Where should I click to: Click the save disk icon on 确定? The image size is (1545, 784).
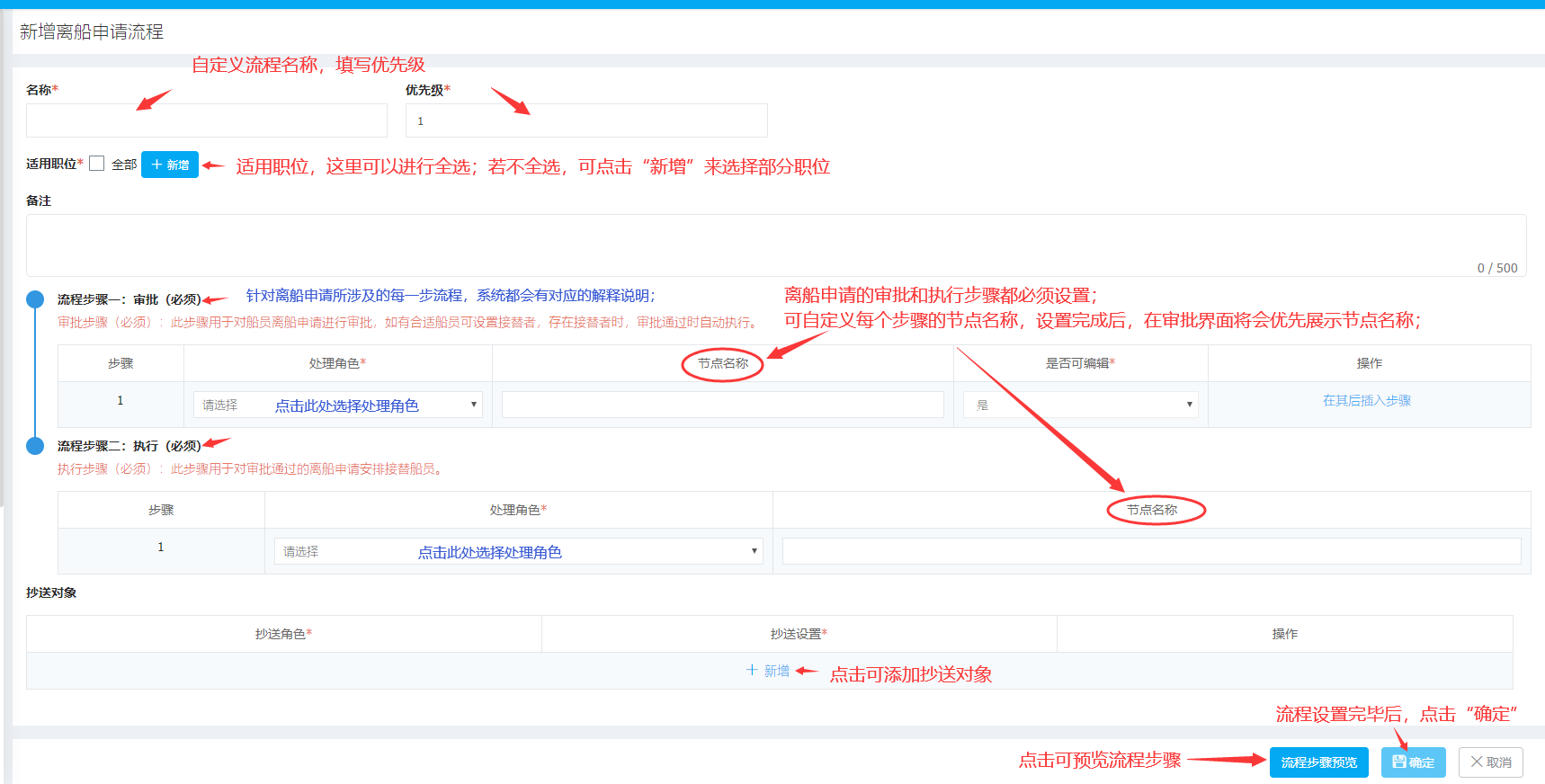pyautogui.click(x=1399, y=762)
